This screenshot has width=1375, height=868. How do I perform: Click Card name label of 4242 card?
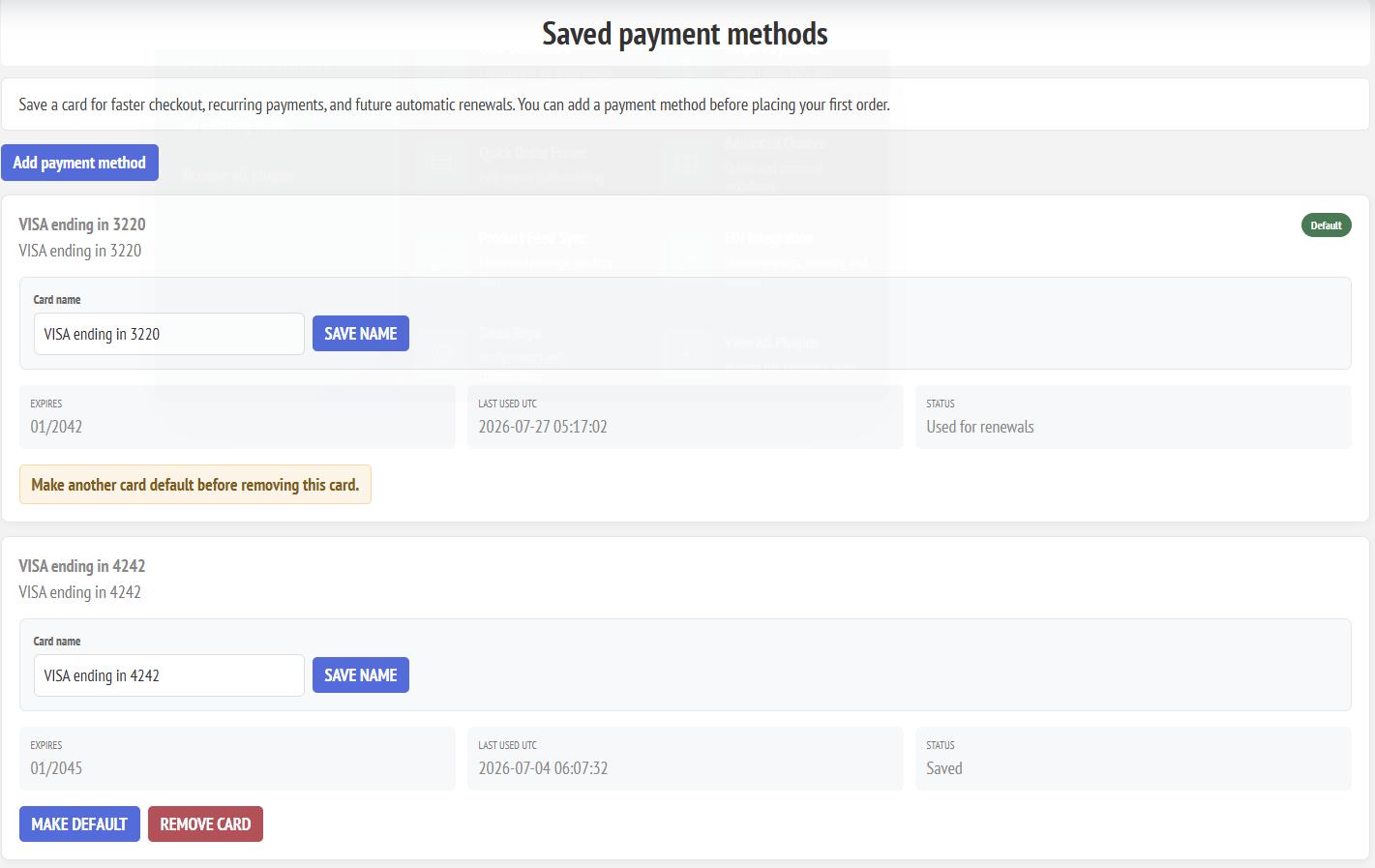(57, 642)
